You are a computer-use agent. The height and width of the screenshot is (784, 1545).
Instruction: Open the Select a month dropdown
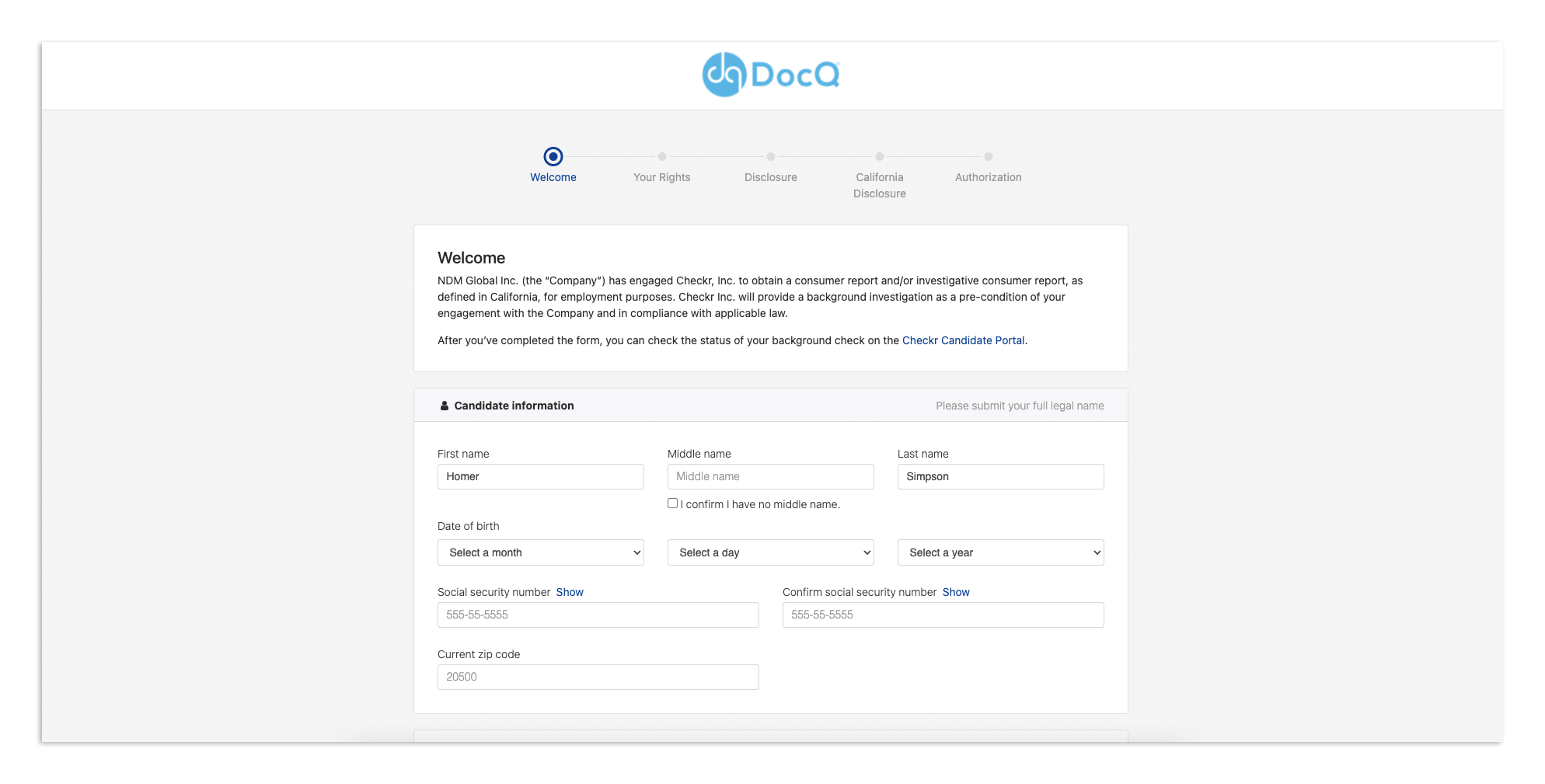(541, 552)
